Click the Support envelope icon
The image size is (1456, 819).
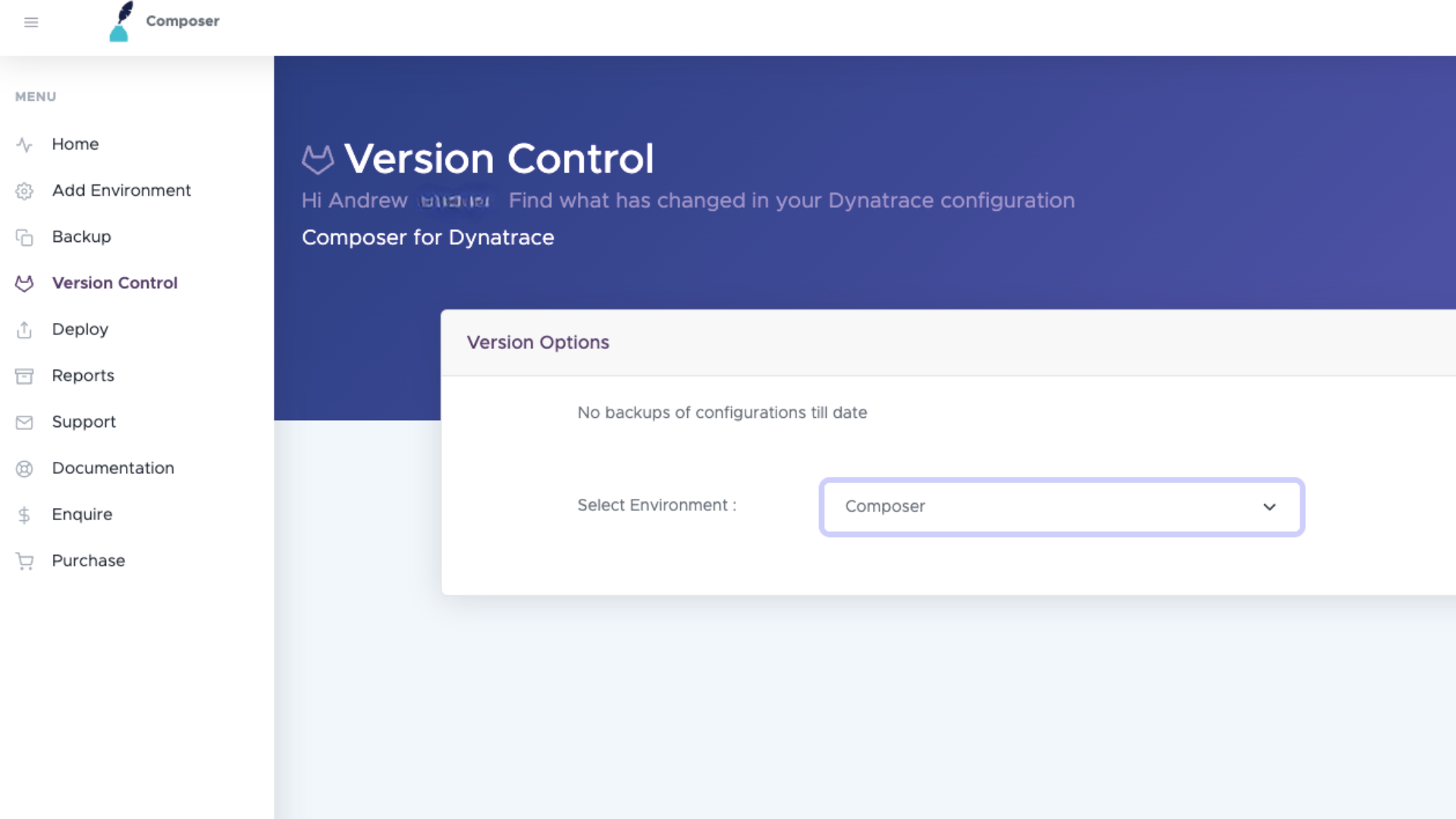[x=24, y=422]
